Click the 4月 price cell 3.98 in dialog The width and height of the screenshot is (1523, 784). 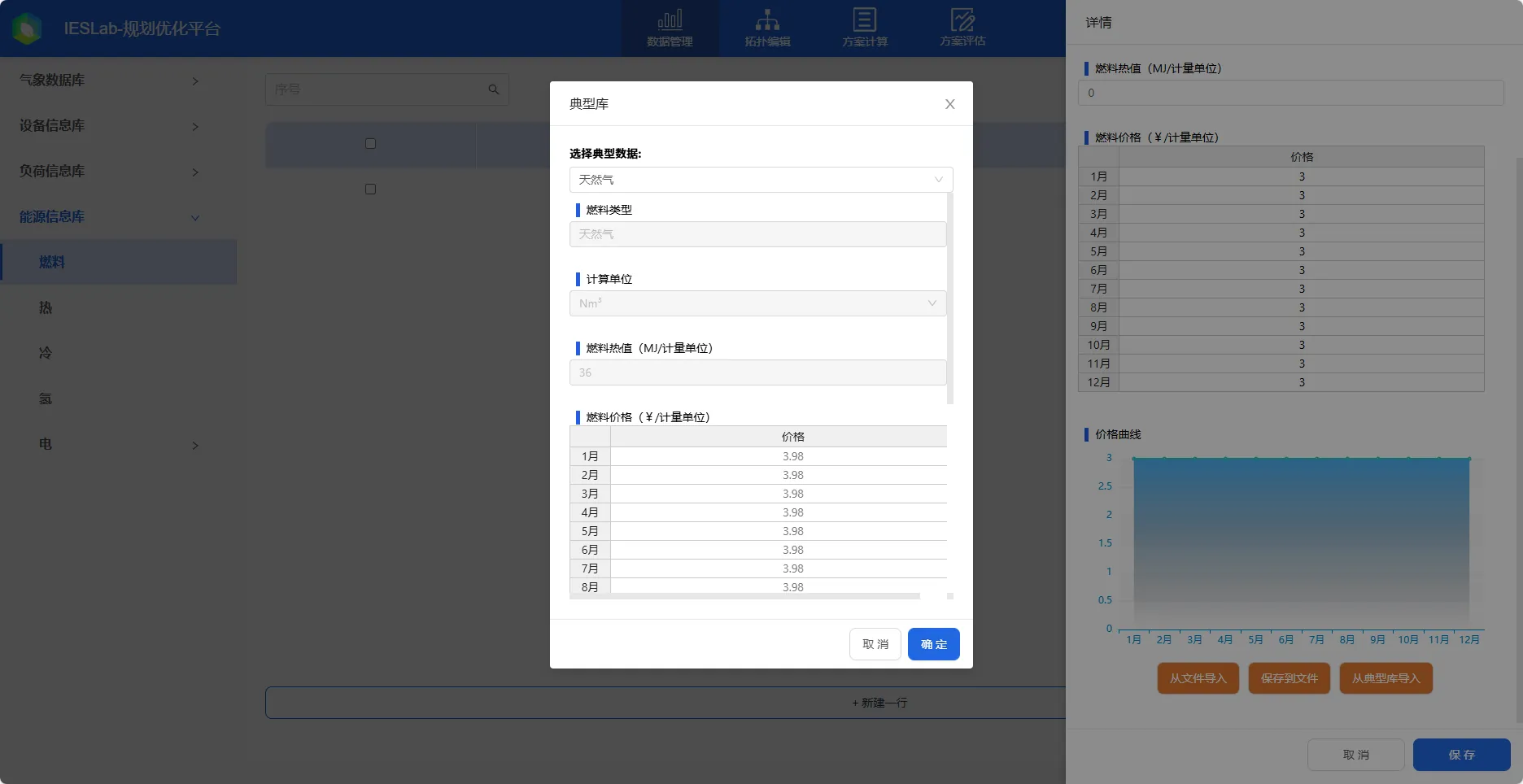pos(779,512)
